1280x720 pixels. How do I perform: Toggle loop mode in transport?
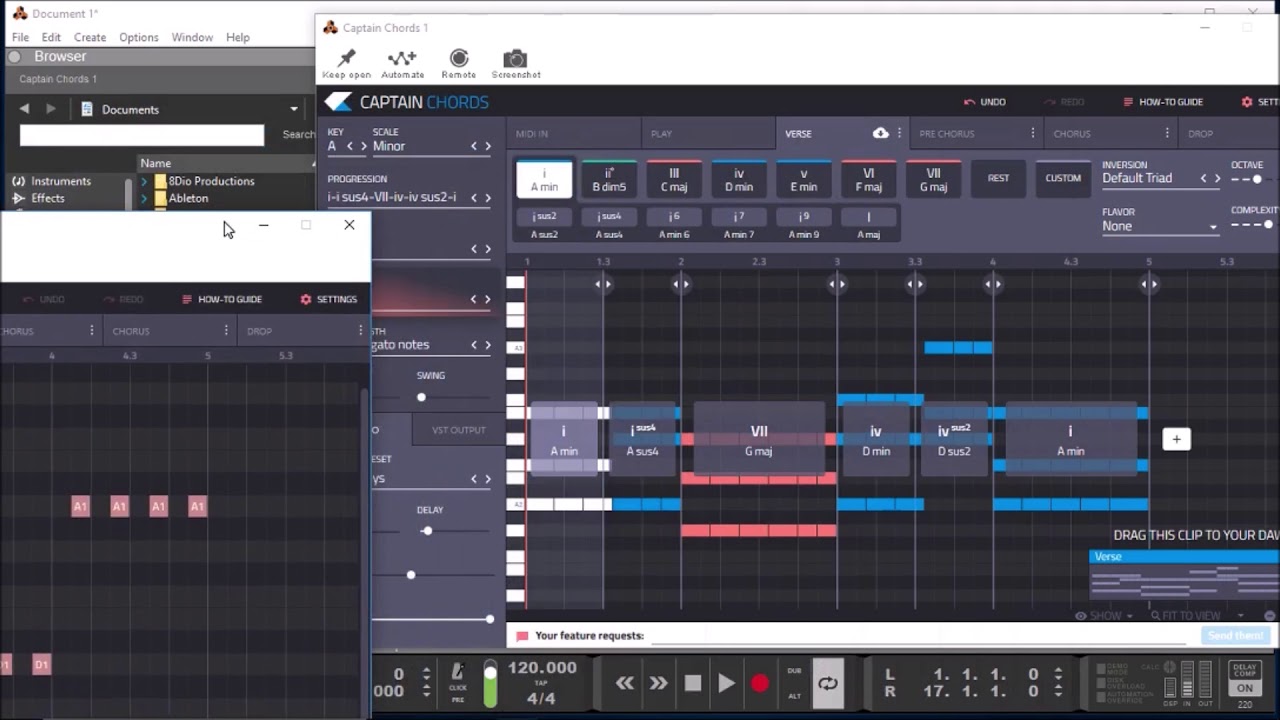tap(828, 683)
